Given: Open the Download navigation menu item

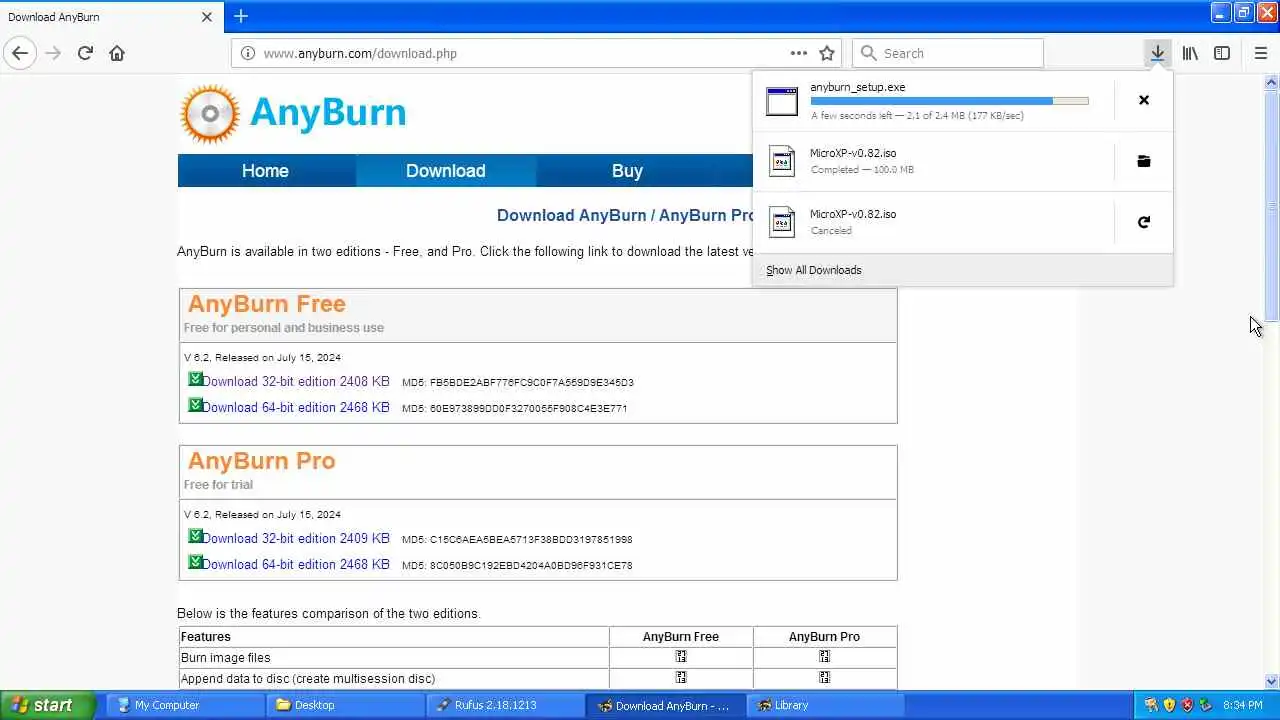Looking at the screenshot, I should 446,171.
